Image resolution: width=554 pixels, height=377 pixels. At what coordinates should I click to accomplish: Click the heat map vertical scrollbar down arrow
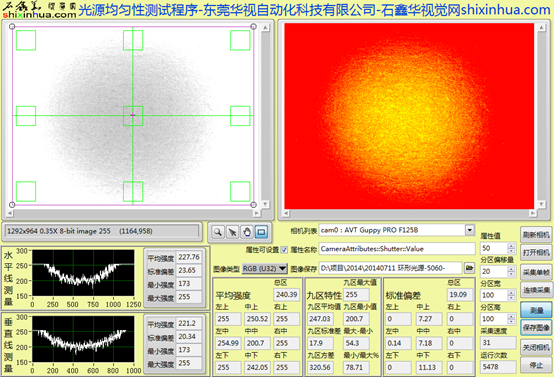541,204
